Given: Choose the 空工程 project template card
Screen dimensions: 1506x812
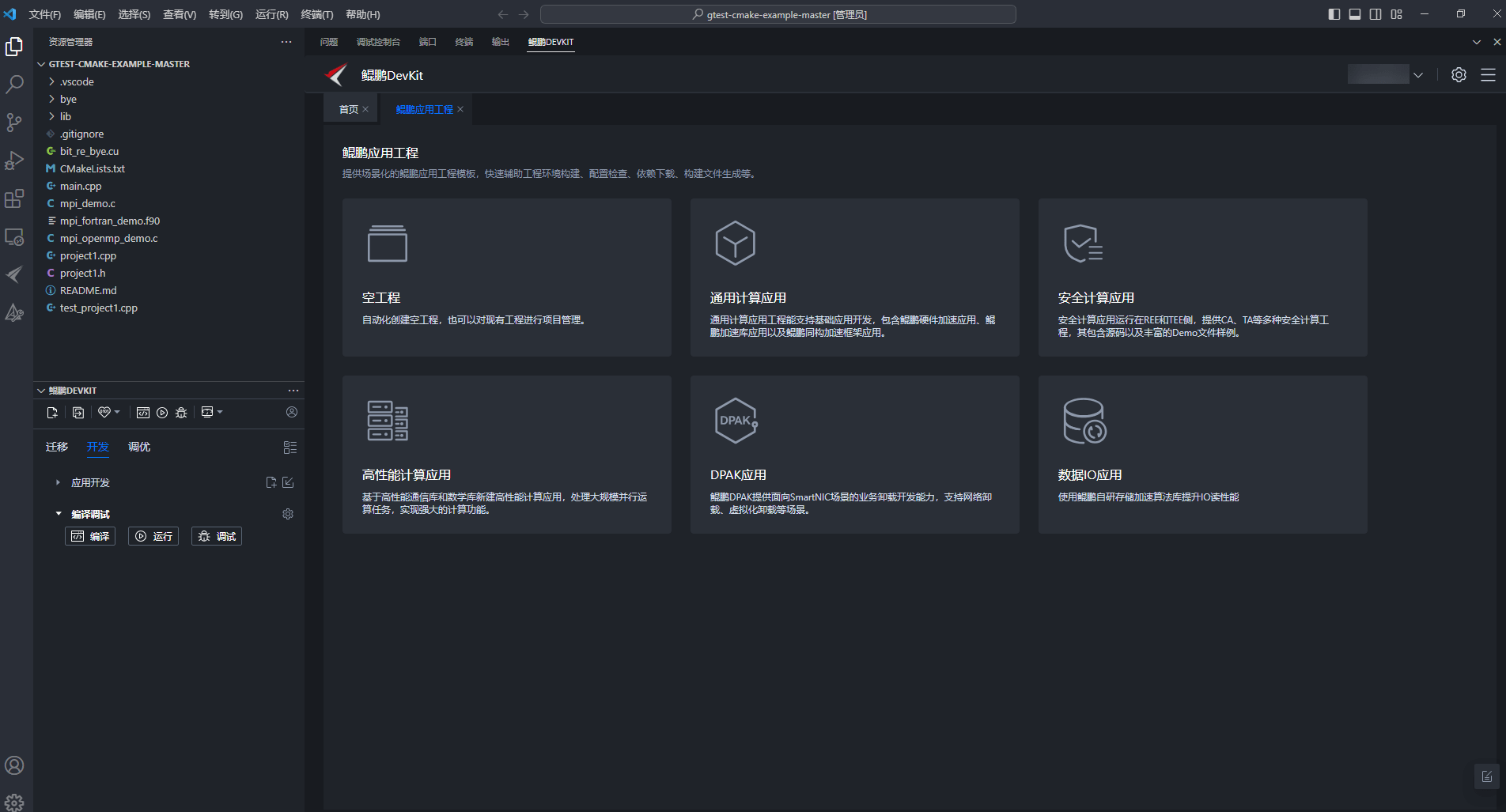Looking at the screenshot, I should (x=507, y=278).
